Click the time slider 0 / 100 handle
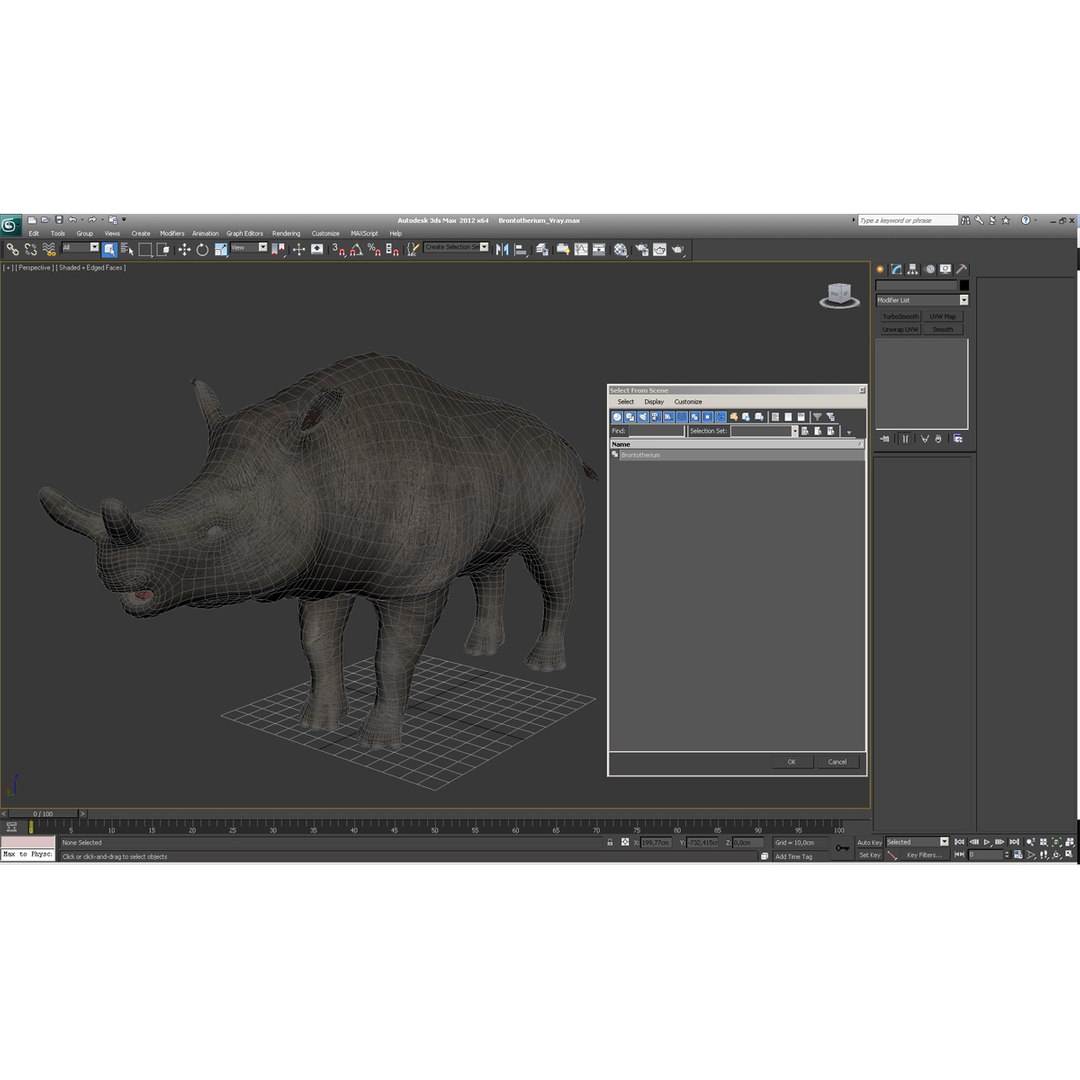Viewport: 1080px width, 1080px height. tap(43, 813)
